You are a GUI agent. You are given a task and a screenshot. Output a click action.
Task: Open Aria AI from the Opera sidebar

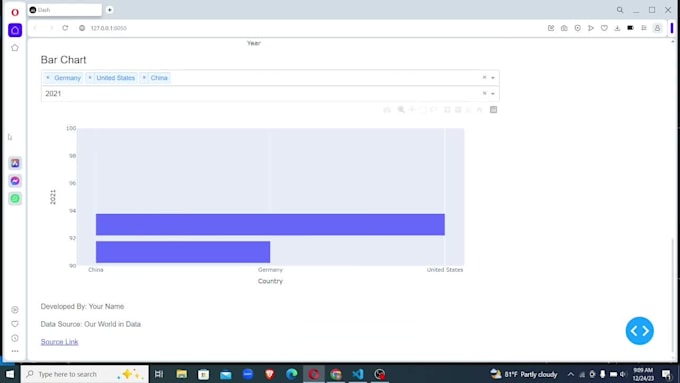click(x=15, y=163)
